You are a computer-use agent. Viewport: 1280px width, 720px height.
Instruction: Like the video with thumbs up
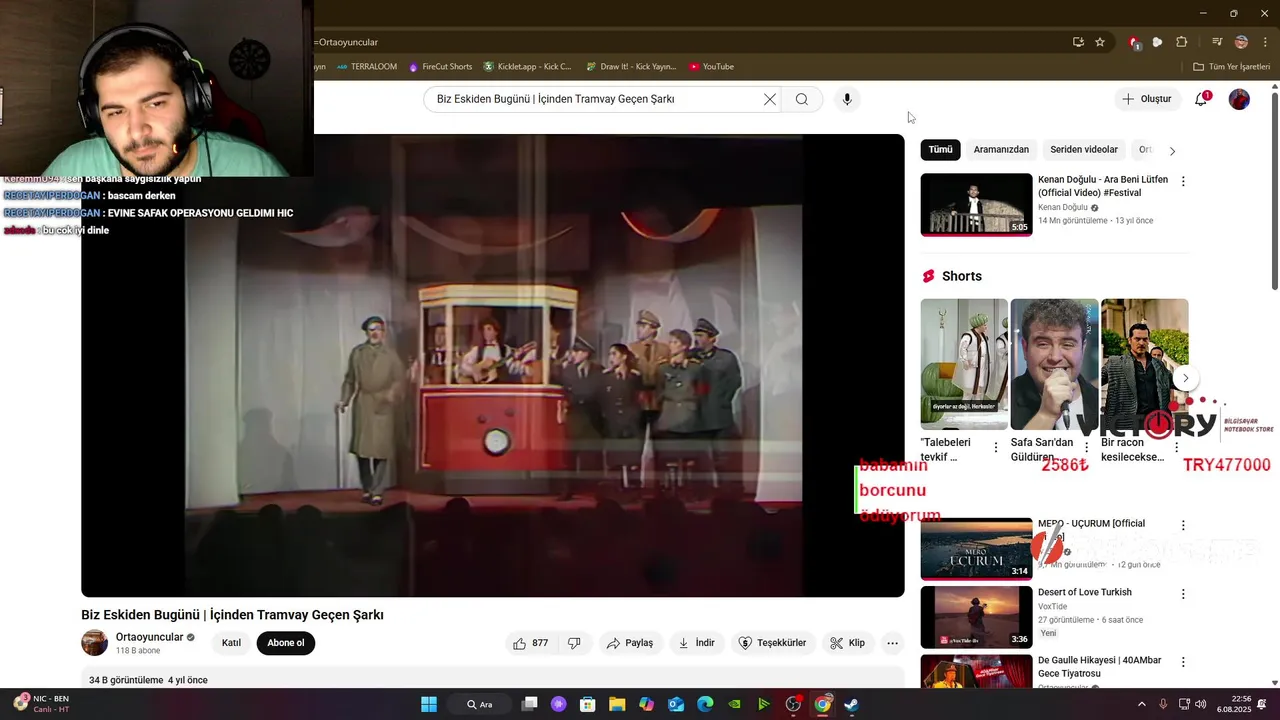click(531, 643)
